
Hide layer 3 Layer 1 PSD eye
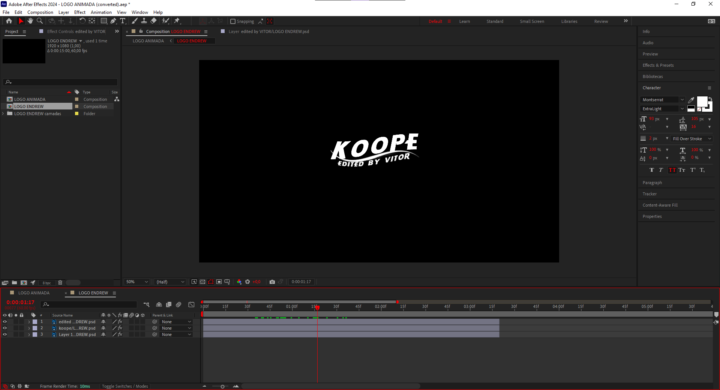click(5, 334)
